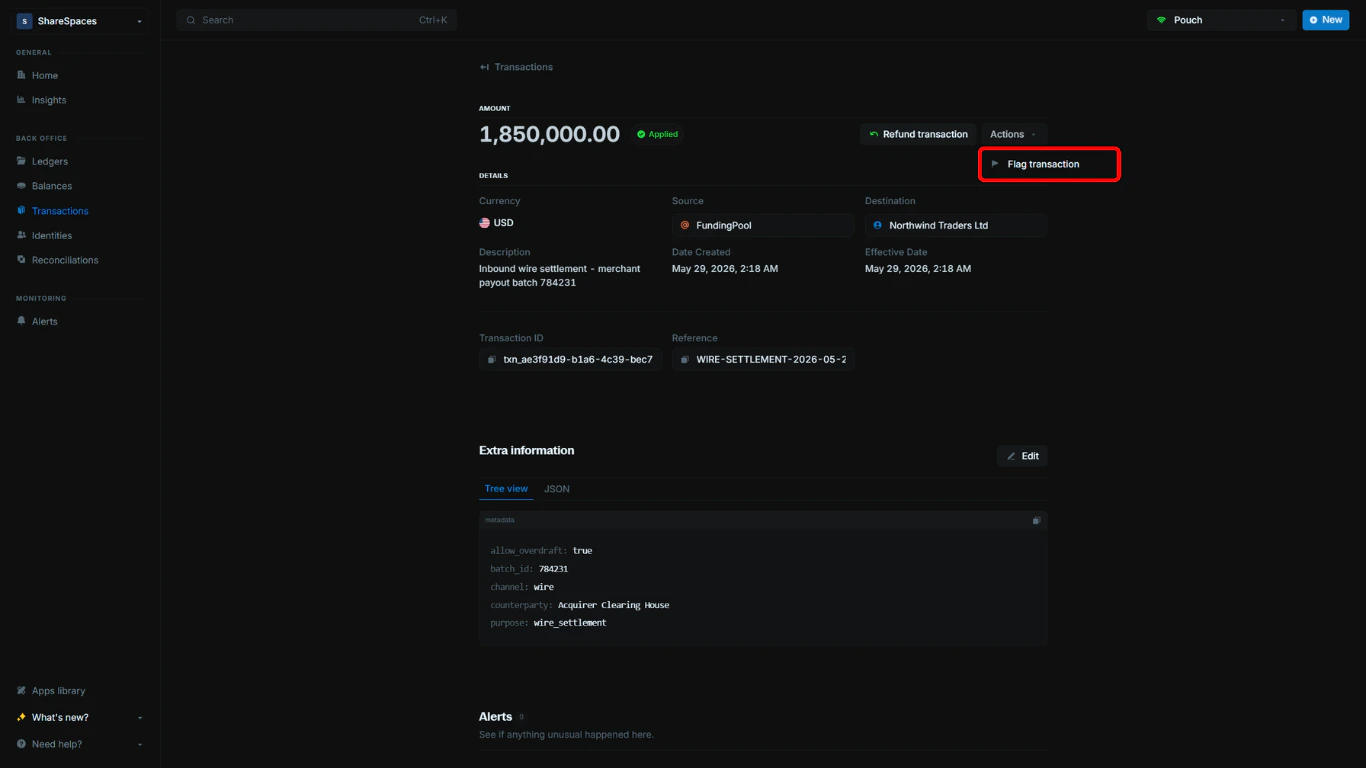The height and width of the screenshot is (768, 1366).
Task: Click the magnifier icon in search
Action: pos(191,20)
